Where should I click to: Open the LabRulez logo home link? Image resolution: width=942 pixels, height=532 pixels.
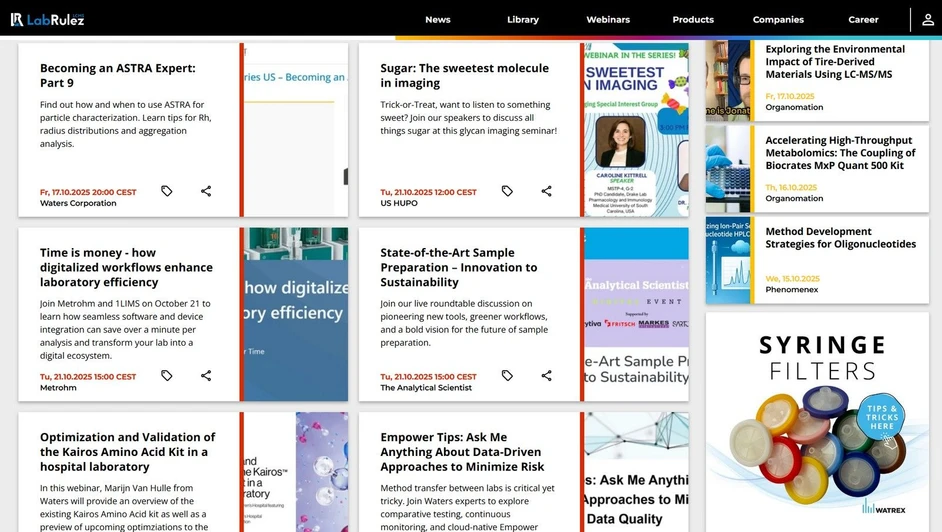47,19
